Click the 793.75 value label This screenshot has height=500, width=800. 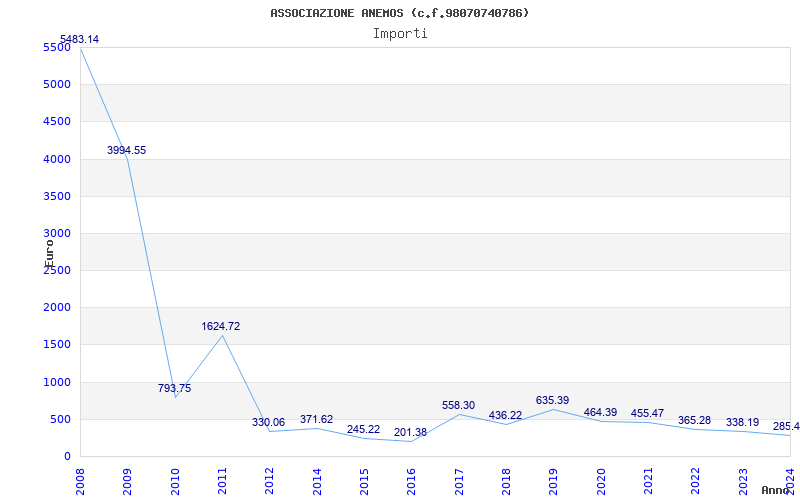[x=174, y=388]
